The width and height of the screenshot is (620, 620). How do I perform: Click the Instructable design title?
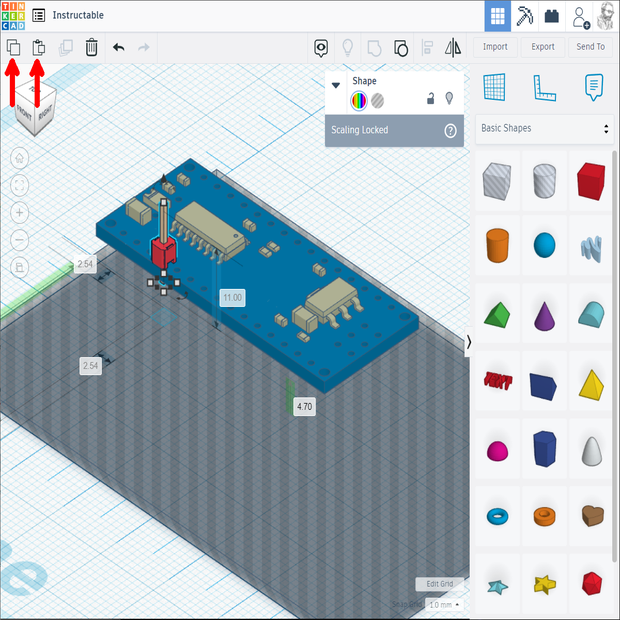pyautogui.click(x=78, y=15)
